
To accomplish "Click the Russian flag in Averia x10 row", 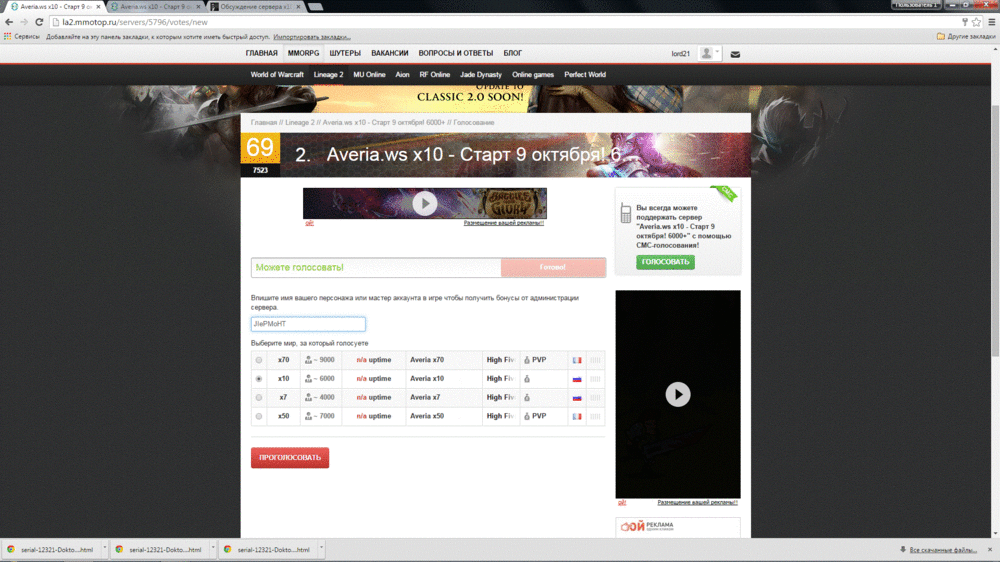I will tap(577, 379).
